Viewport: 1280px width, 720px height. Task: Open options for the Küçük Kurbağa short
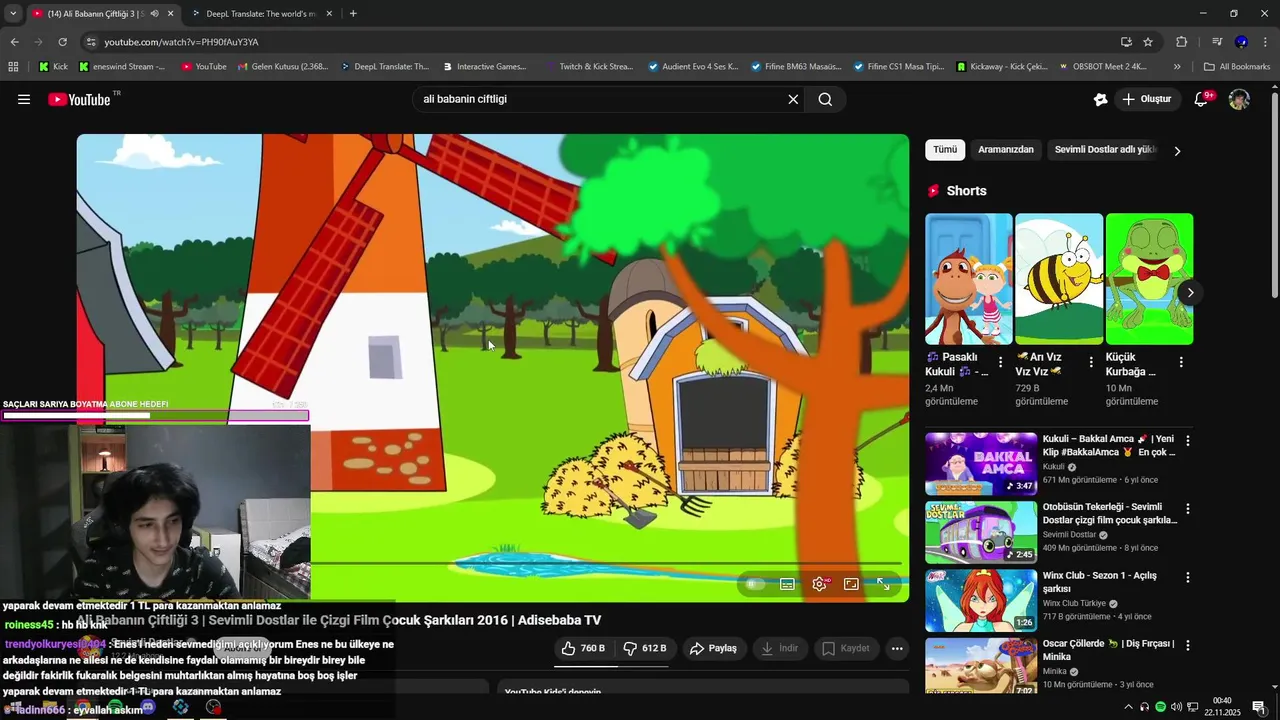pos(1181,362)
